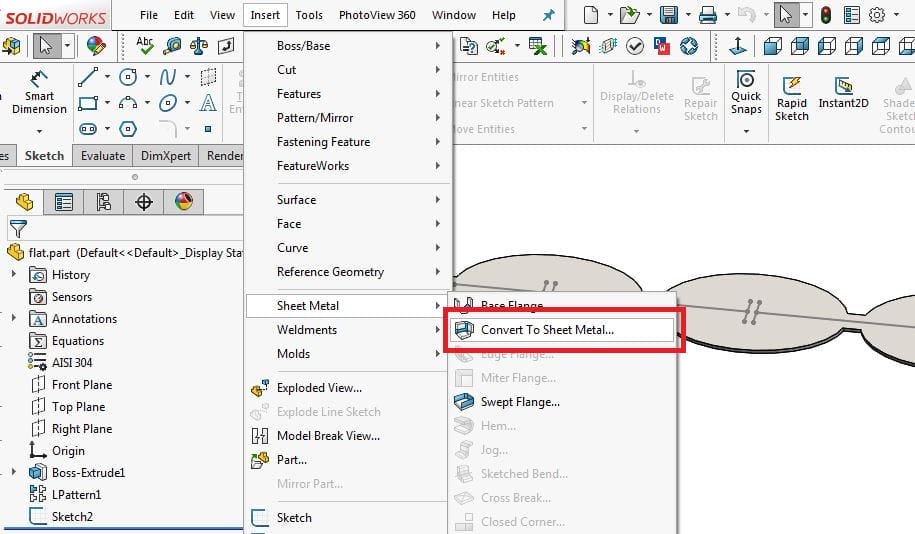Expand the Annotations tree node
The image size is (915, 534).
pos(13,318)
